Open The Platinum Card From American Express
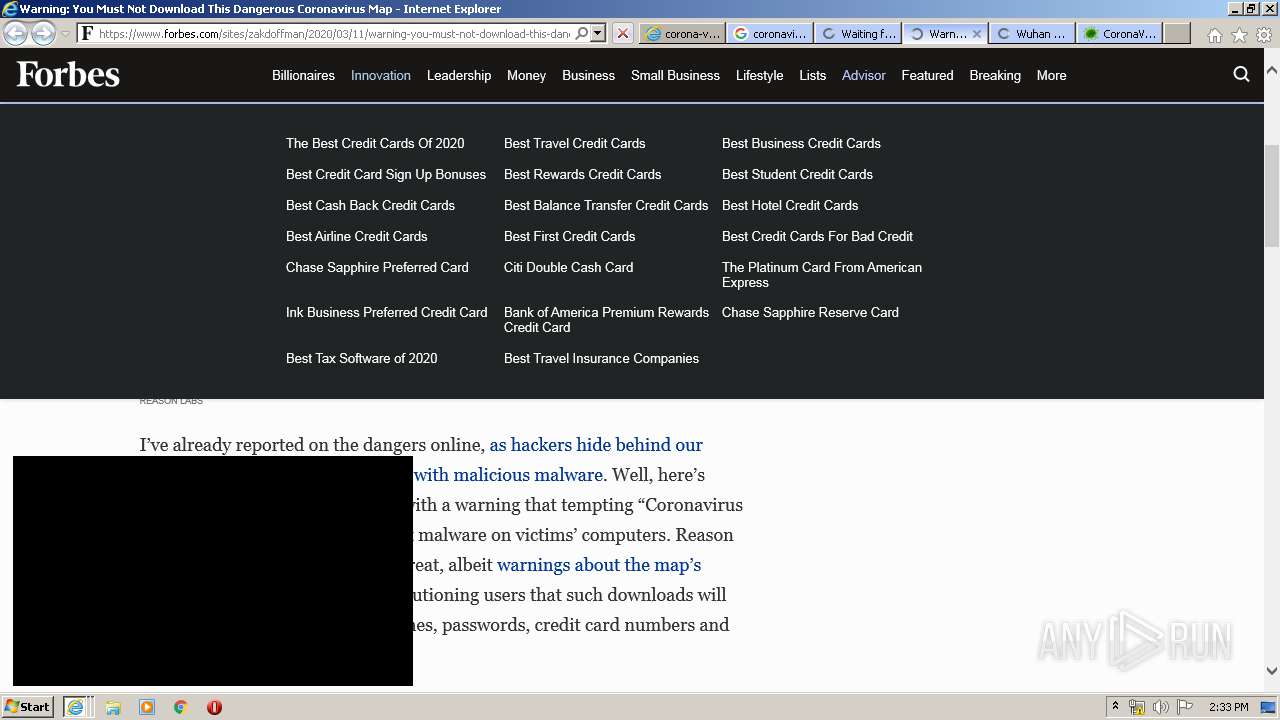 click(x=822, y=274)
